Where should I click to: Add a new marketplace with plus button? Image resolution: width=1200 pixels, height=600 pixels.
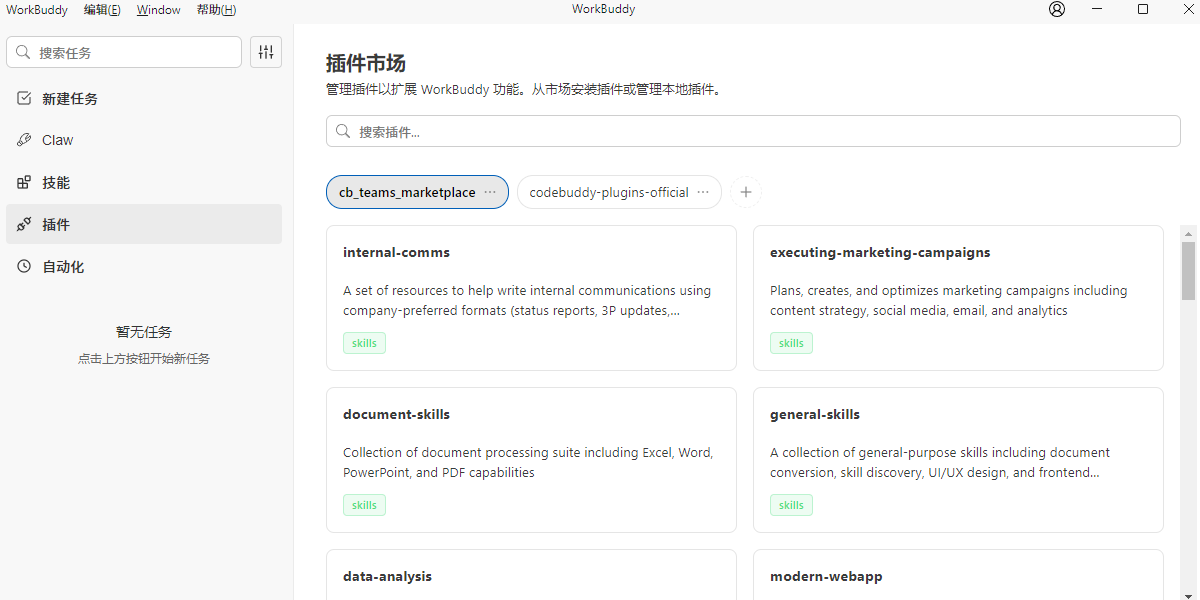pyautogui.click(x=746, y=192)
